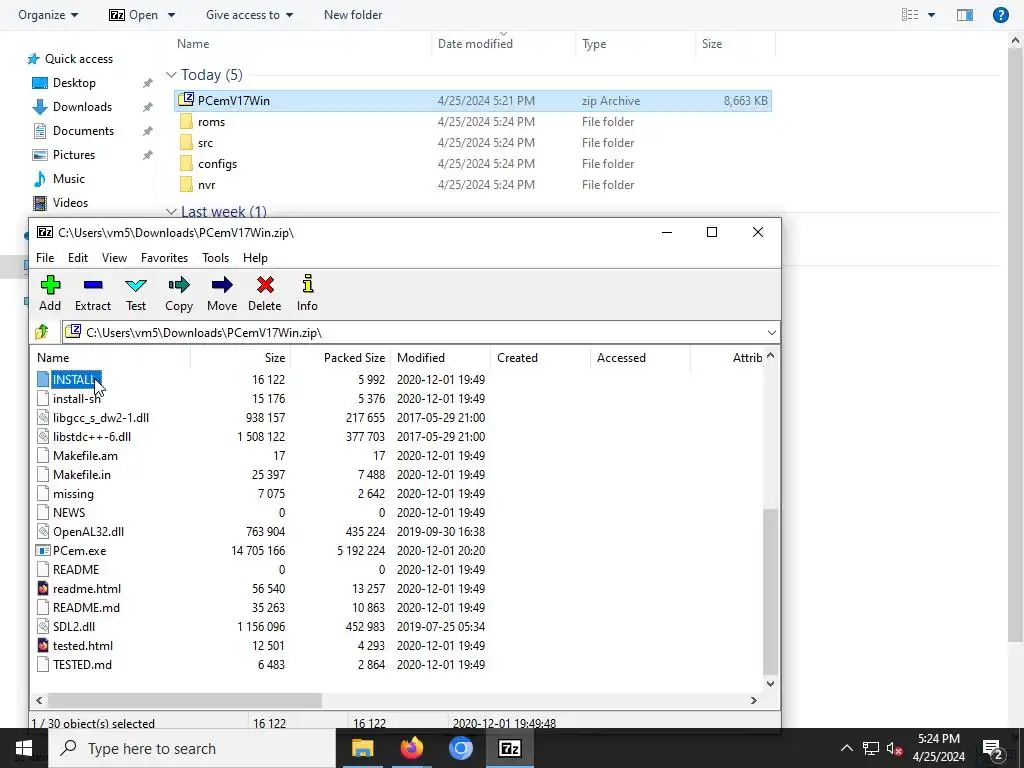Screen dimensions: 1024x768
Task: Select libstdc++-6.dll file
Action: (91, 436)
